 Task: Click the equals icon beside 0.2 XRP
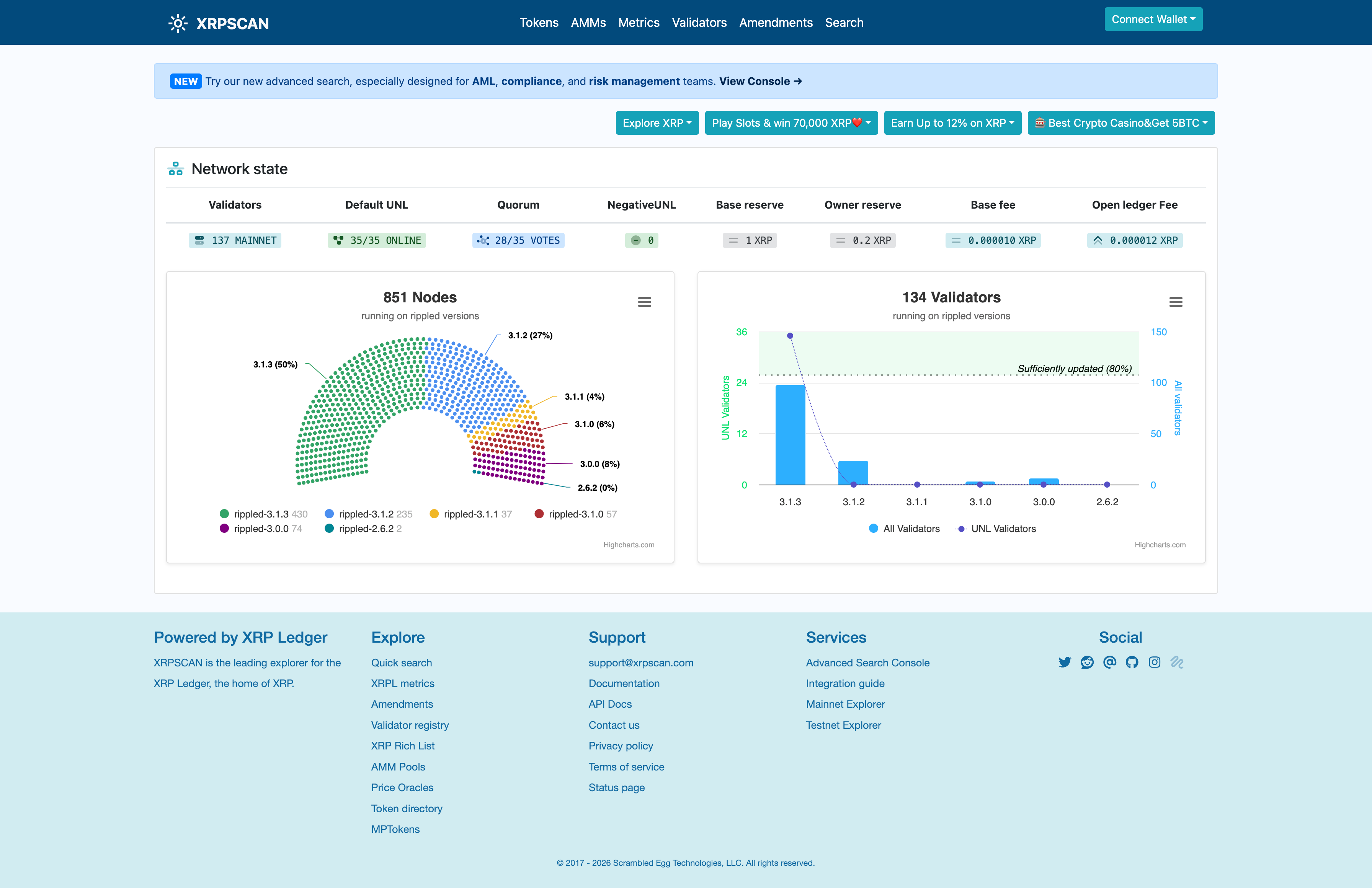pos(841,240)
